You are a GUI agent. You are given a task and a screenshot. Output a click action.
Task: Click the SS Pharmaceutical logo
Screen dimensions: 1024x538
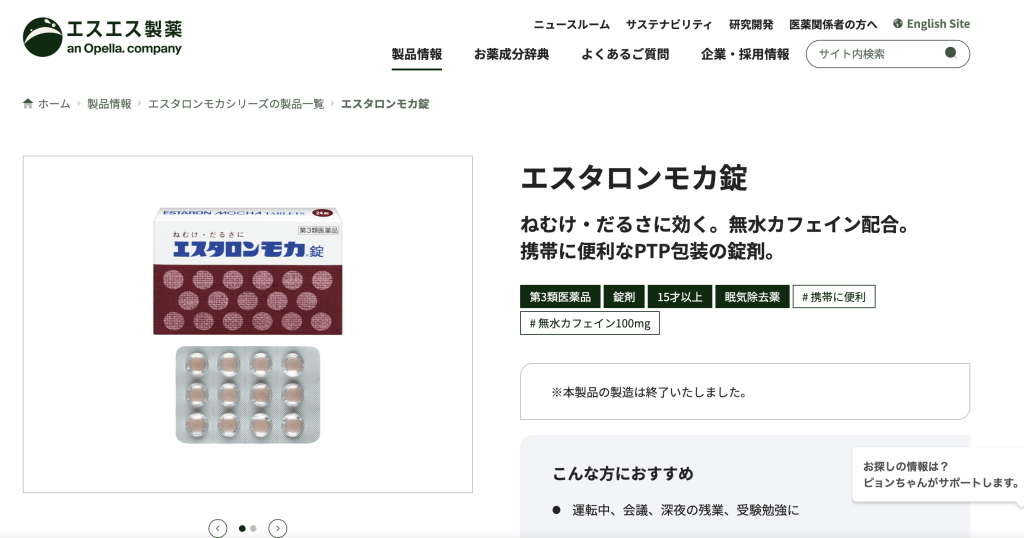pyautogui.click(x=103, y=37)
